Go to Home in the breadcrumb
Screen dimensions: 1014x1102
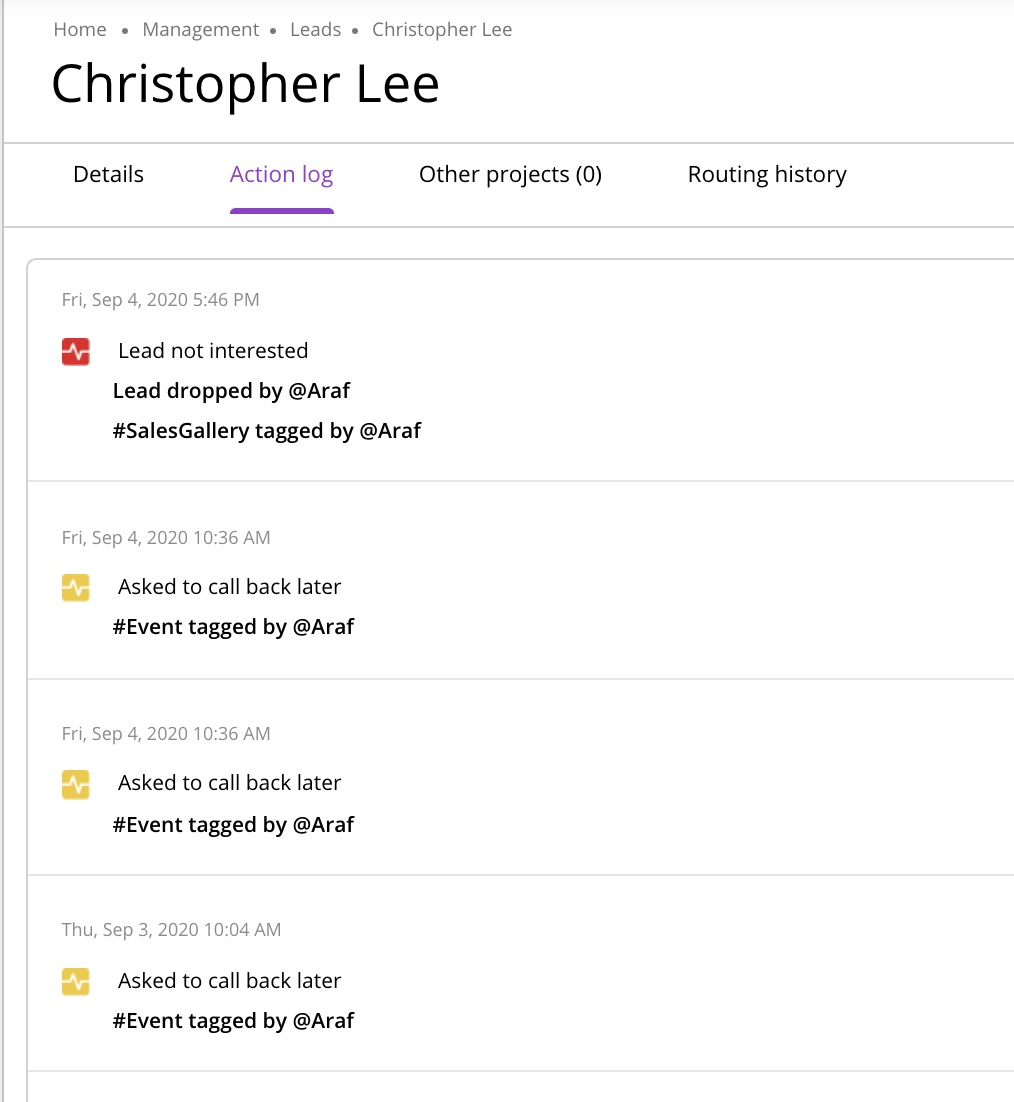[x=80, y=30]
